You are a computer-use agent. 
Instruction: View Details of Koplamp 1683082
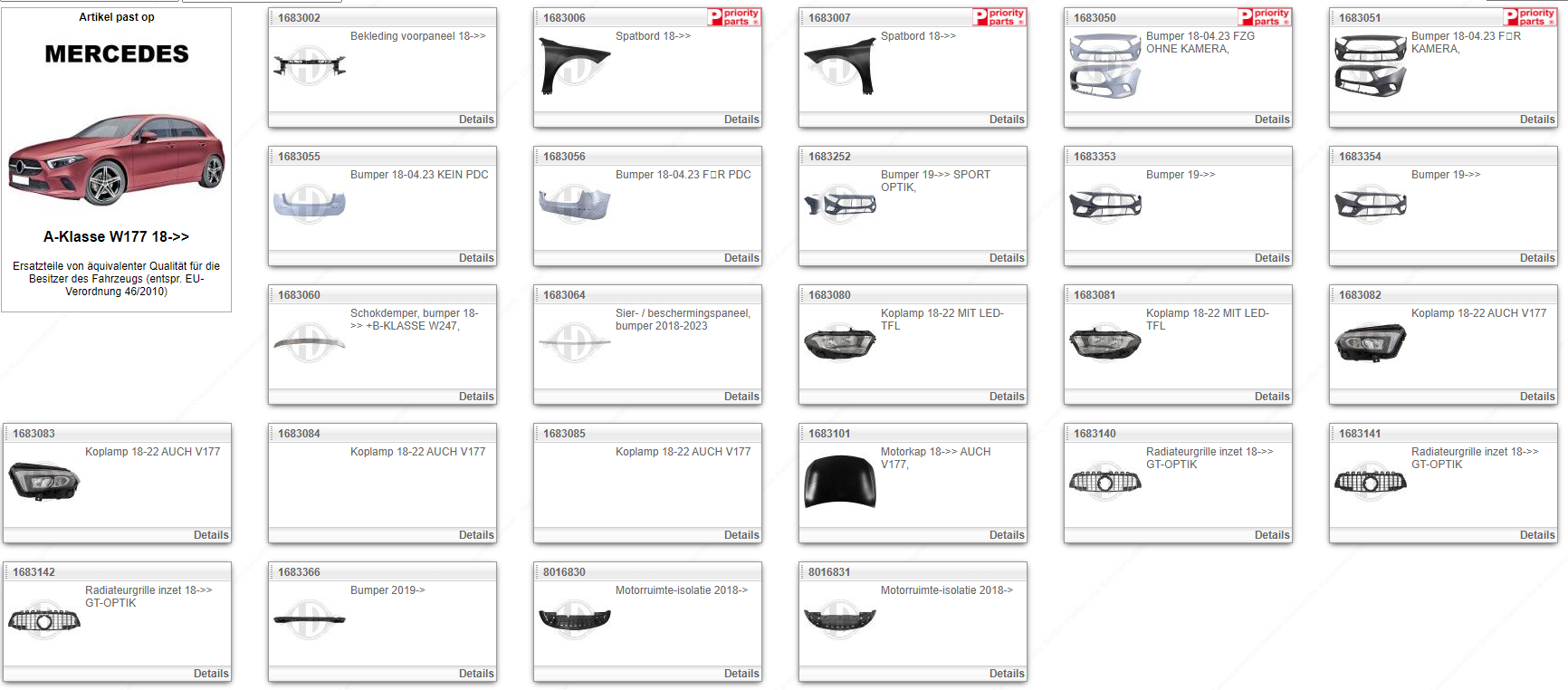(x=1537, y=397)
